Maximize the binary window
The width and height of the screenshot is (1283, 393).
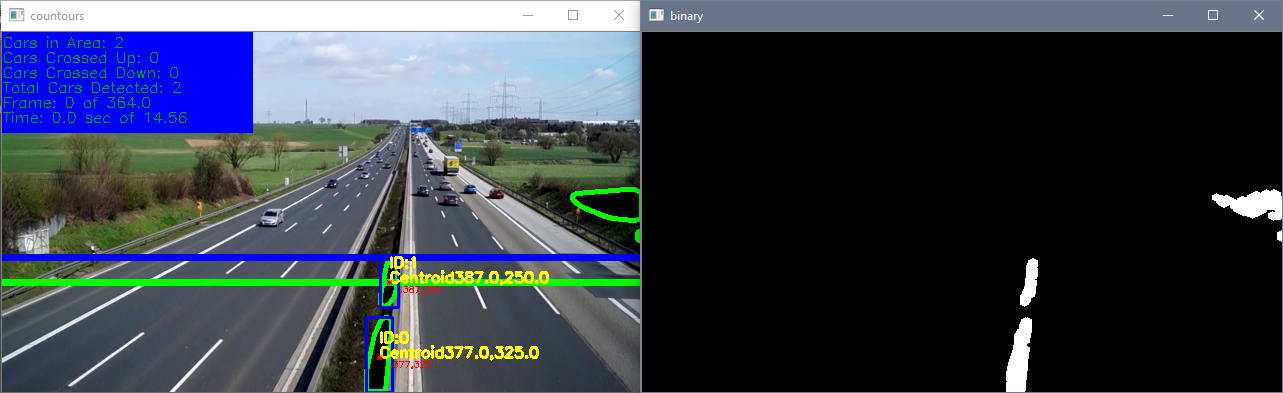1213,16
